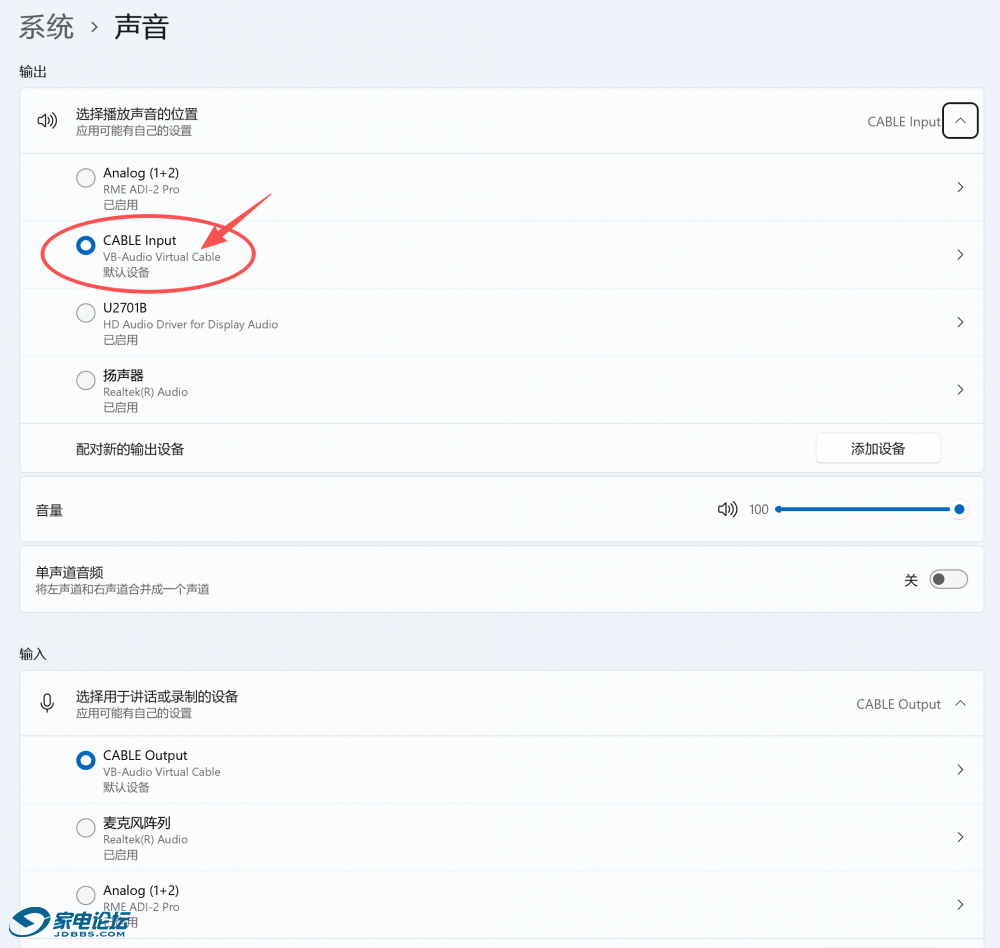
Task: Click the 单声道音频 label
Action: coord(69,572)
